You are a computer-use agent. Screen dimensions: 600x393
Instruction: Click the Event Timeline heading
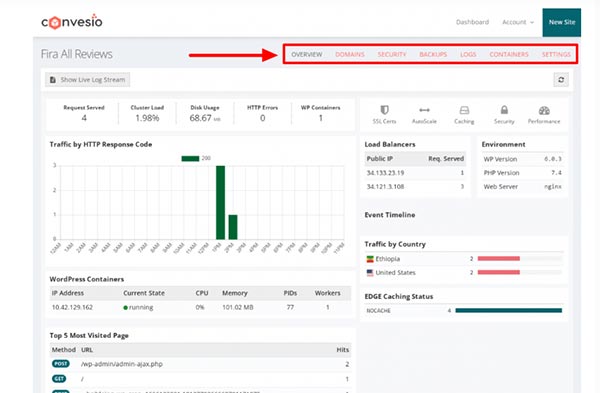click(390, 215)
